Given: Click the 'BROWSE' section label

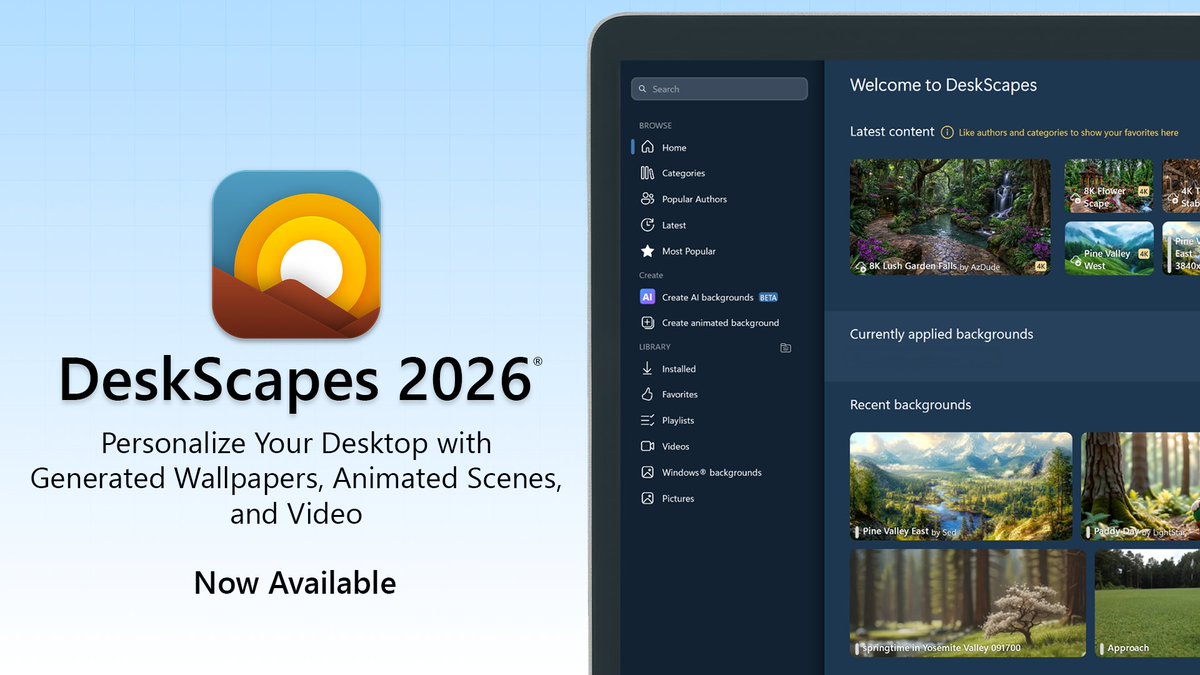Looking at the screenshot, I should click(655, 126).
